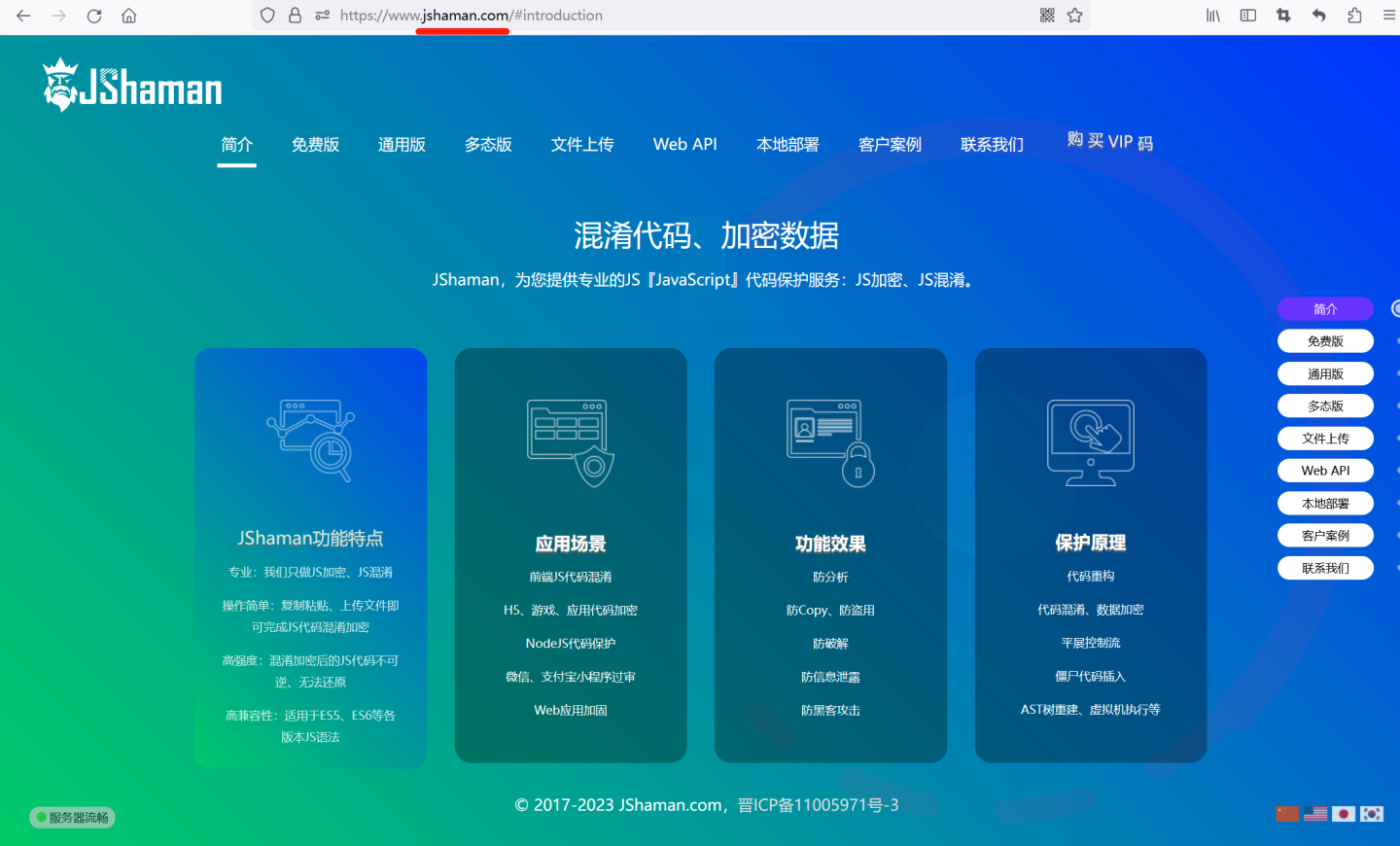Click the JShaman功能特点 chart icon
1400x846 pixels.
[311, 441]
